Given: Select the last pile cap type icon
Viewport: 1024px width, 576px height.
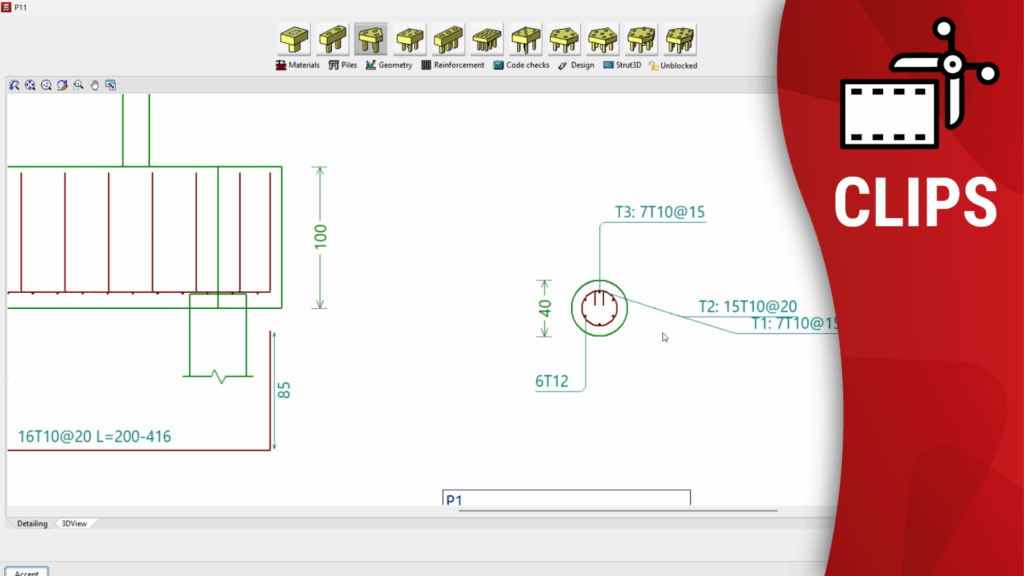Looking at the screenshot, I should [x=680, y=40].
